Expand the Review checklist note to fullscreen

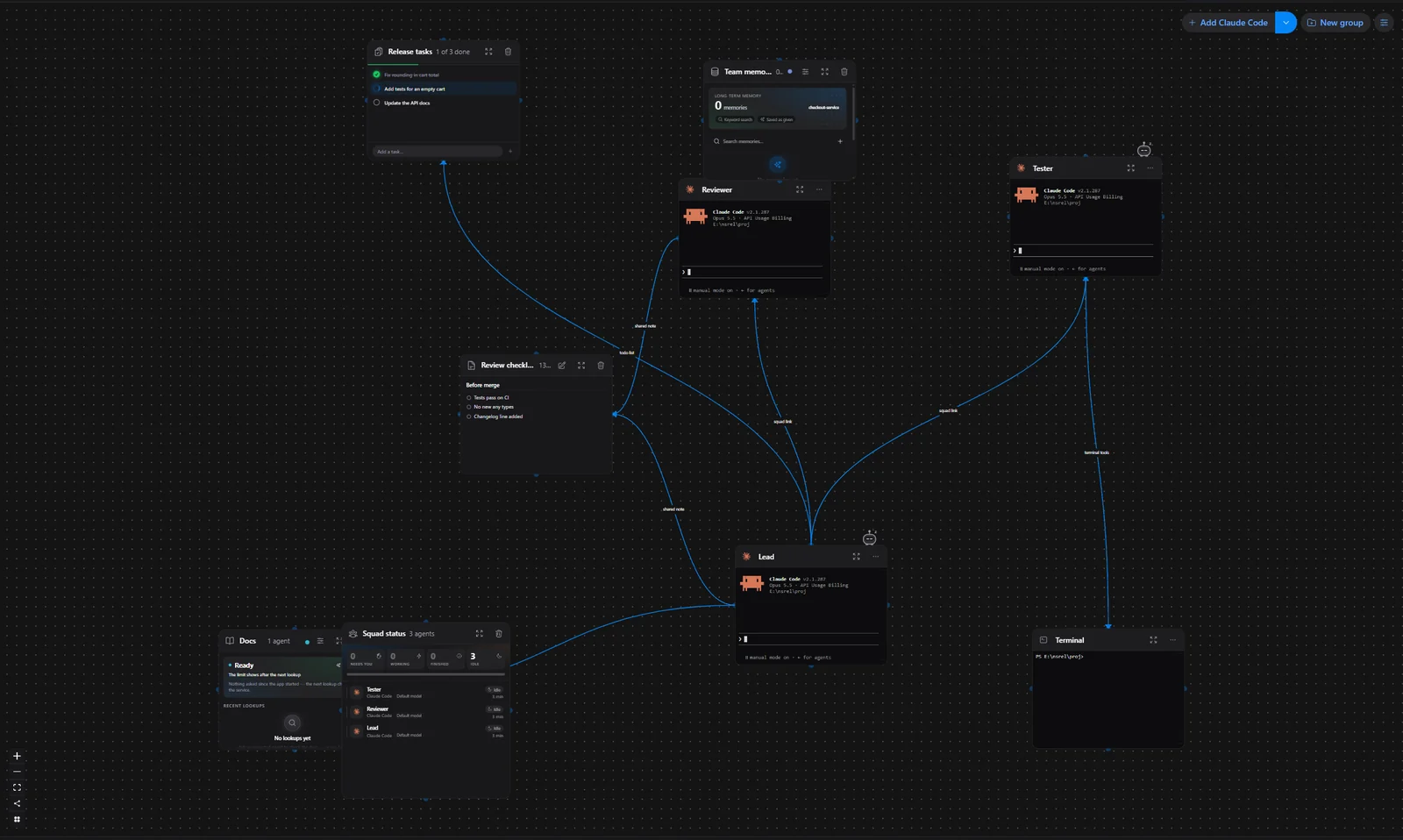click(x=581, y=366)
